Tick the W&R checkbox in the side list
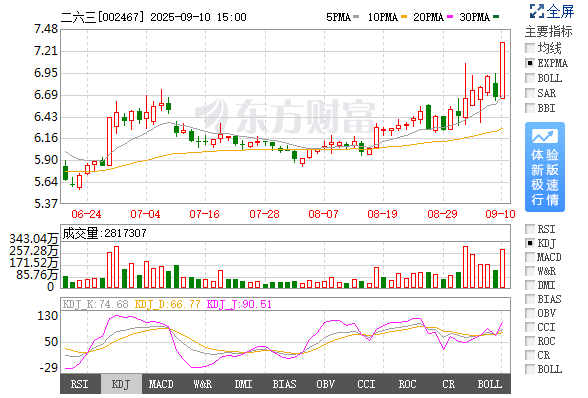Viewport: 588px width, 398px height. tap(530, 271)
